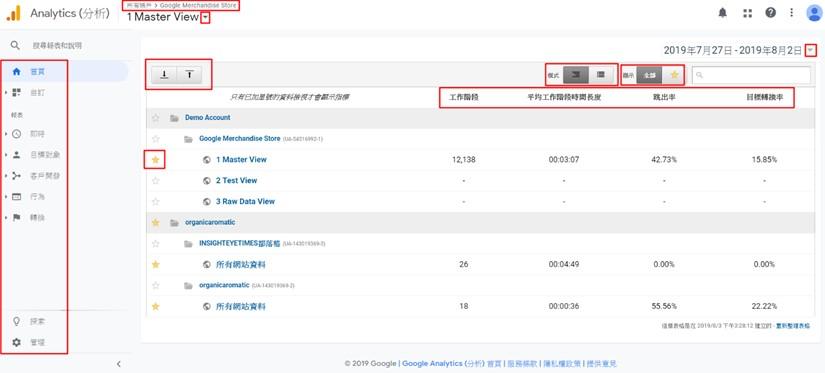Screen dimensions: 825x373
Task: Open the 探索 lightbulb icon
Action: click(16, 321)
